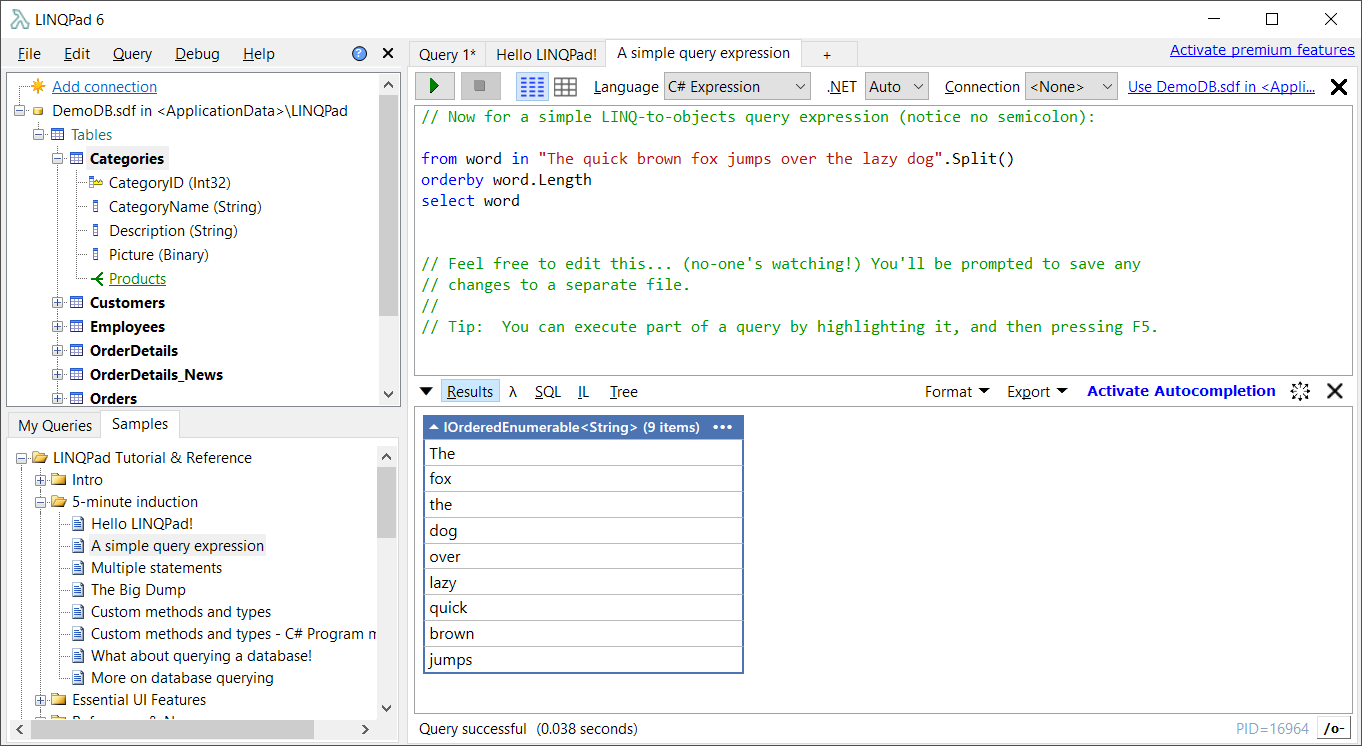Open the File menu
Viewport: 1362px width, 746px height.
(x=30, y=54)
